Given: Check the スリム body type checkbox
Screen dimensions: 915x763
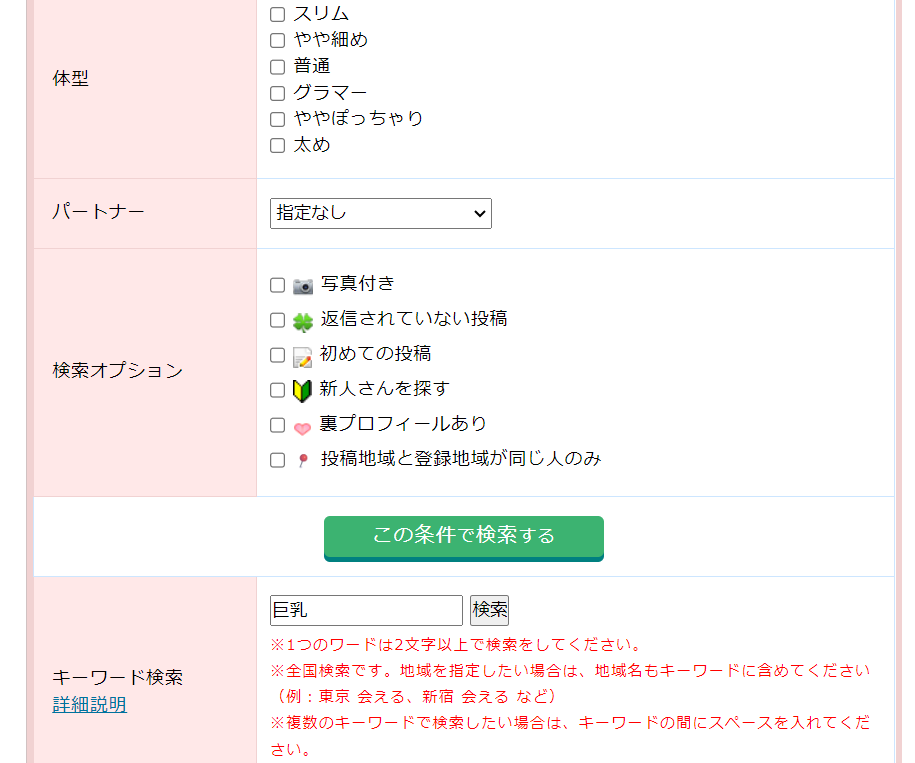Looking at the screenshot, I should 278,15.
